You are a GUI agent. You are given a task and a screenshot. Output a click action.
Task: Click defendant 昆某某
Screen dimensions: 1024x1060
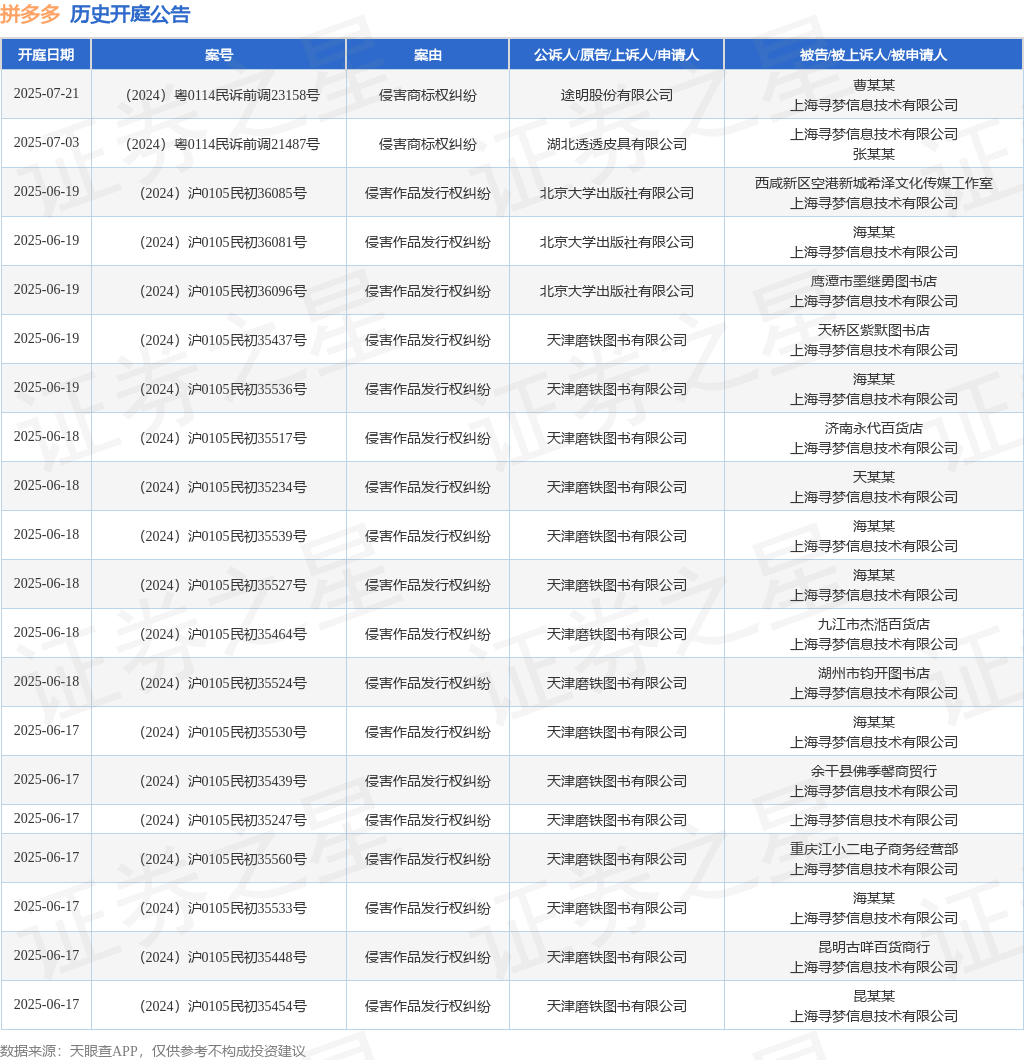[x=873, y=996]
